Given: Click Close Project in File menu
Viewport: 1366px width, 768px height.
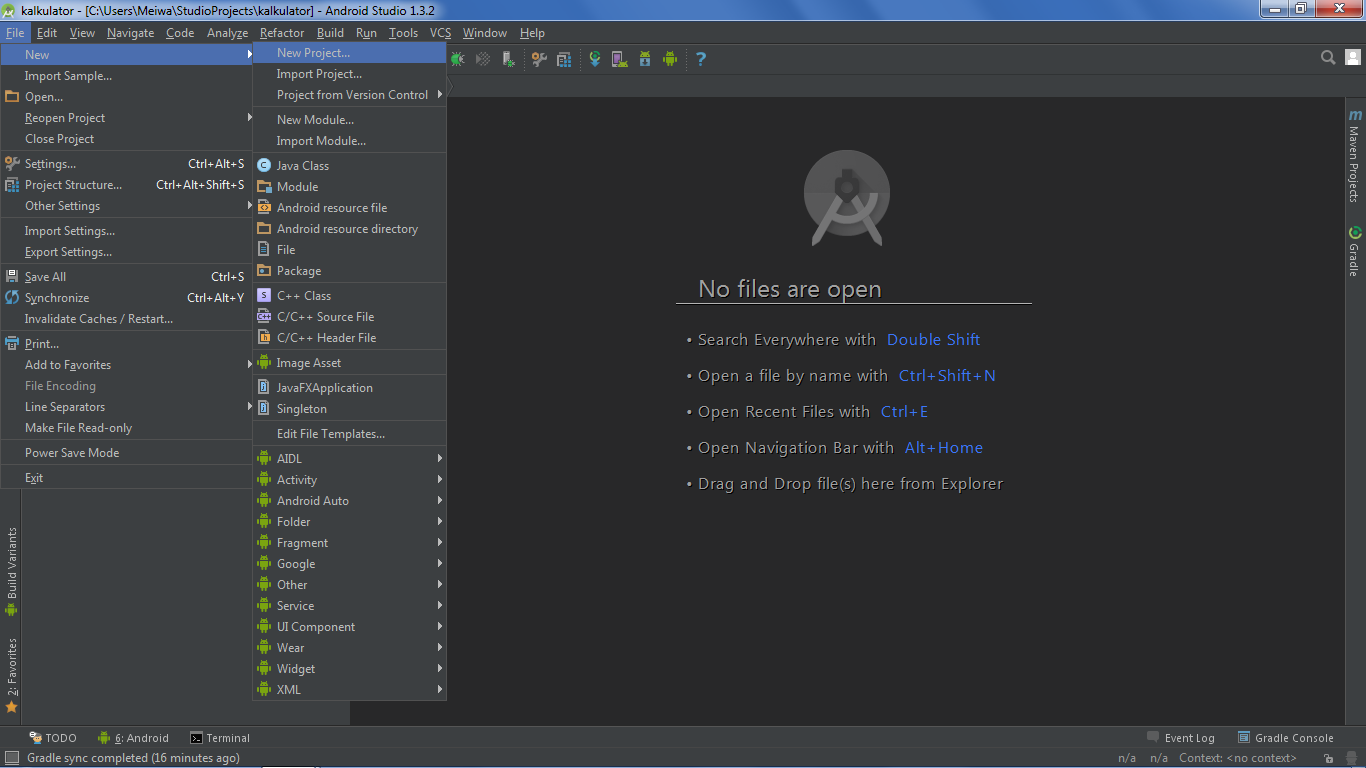Looking at the screenshot, I should click(x=126, y=139).
